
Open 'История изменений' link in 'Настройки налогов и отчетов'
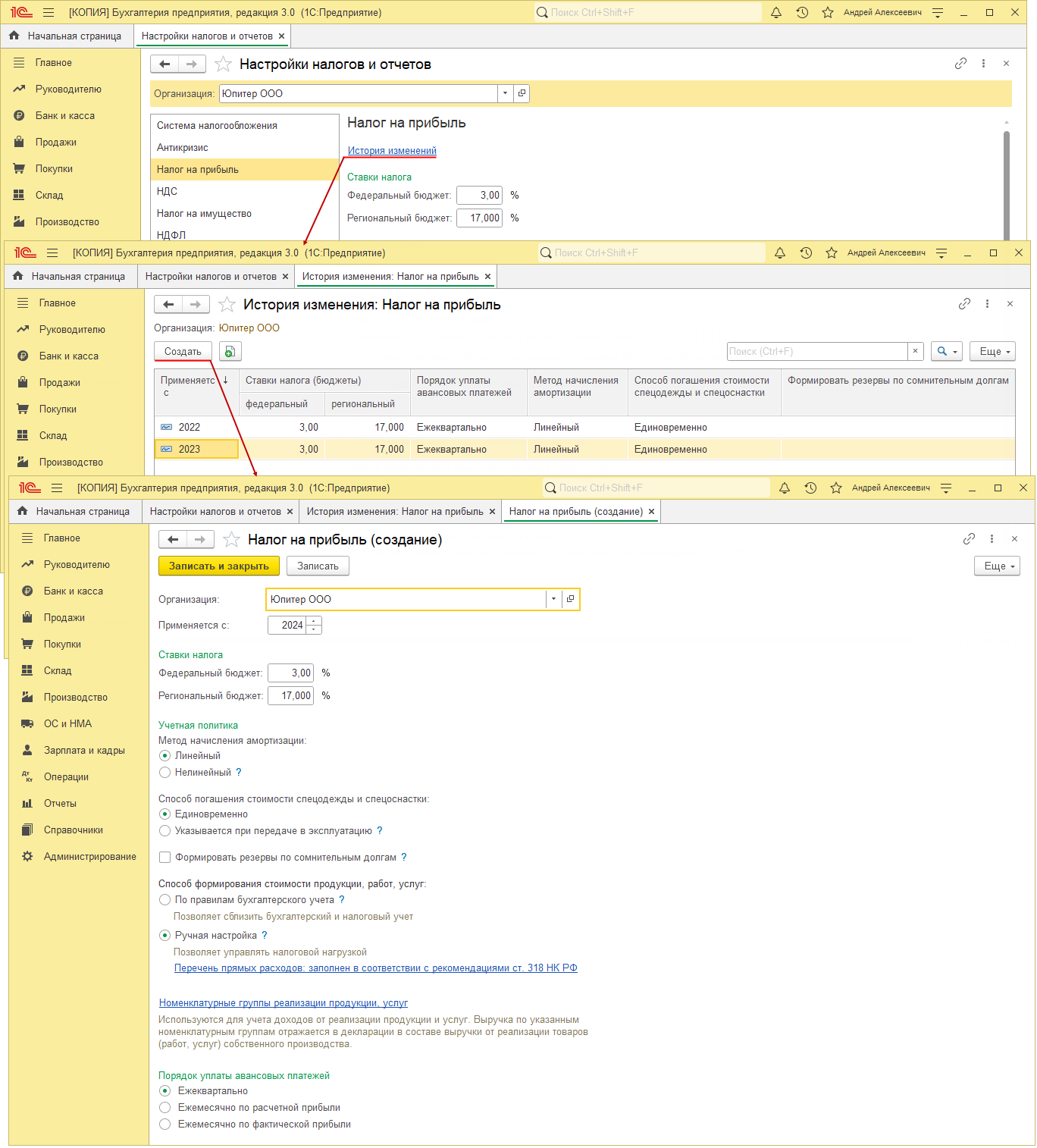[x=392, y=151]
